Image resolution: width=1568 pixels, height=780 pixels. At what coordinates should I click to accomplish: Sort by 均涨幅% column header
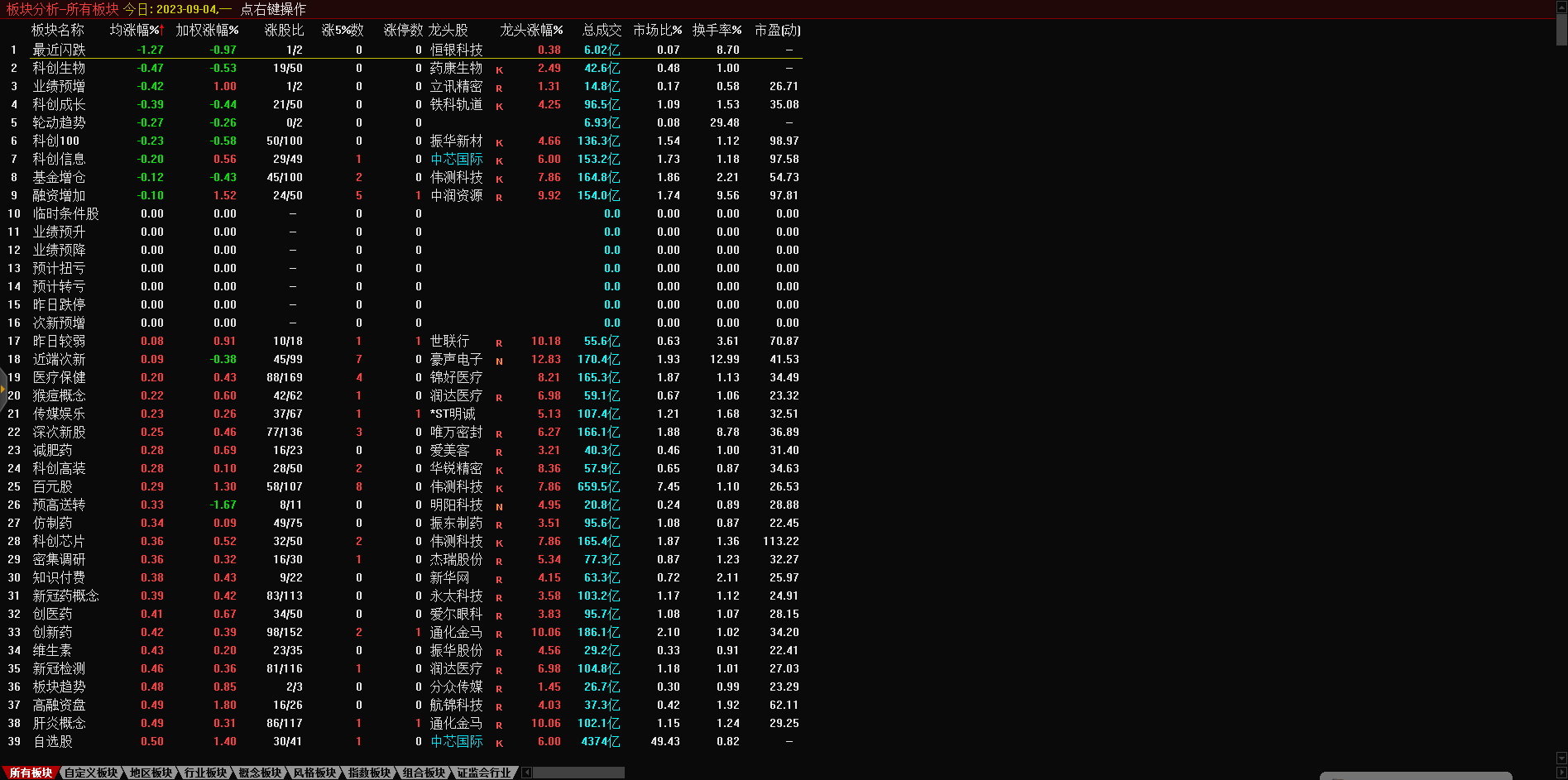[136, 30]
